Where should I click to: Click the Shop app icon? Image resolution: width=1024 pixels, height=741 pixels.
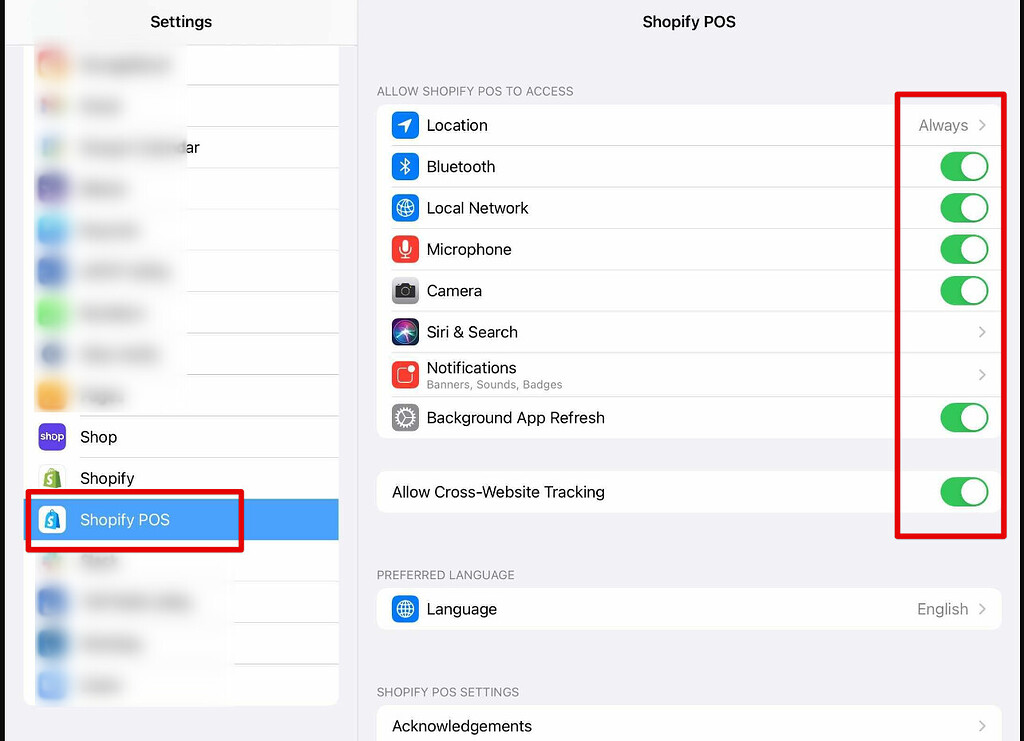coord(51,437)
